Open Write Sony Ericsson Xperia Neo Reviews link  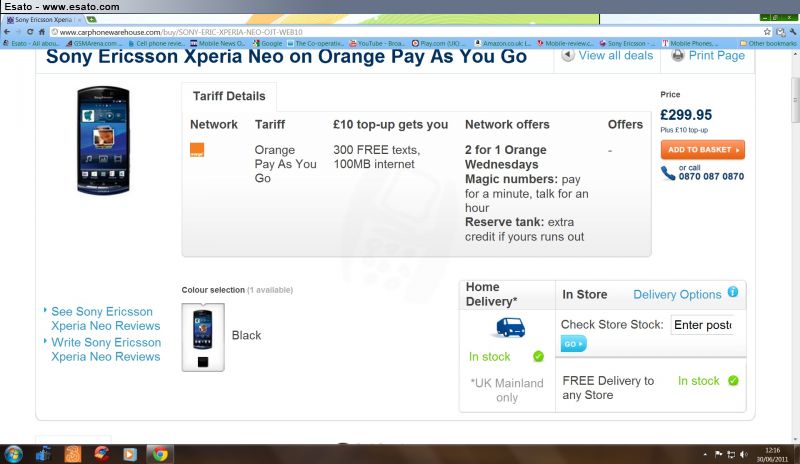[x=106, y=350]
